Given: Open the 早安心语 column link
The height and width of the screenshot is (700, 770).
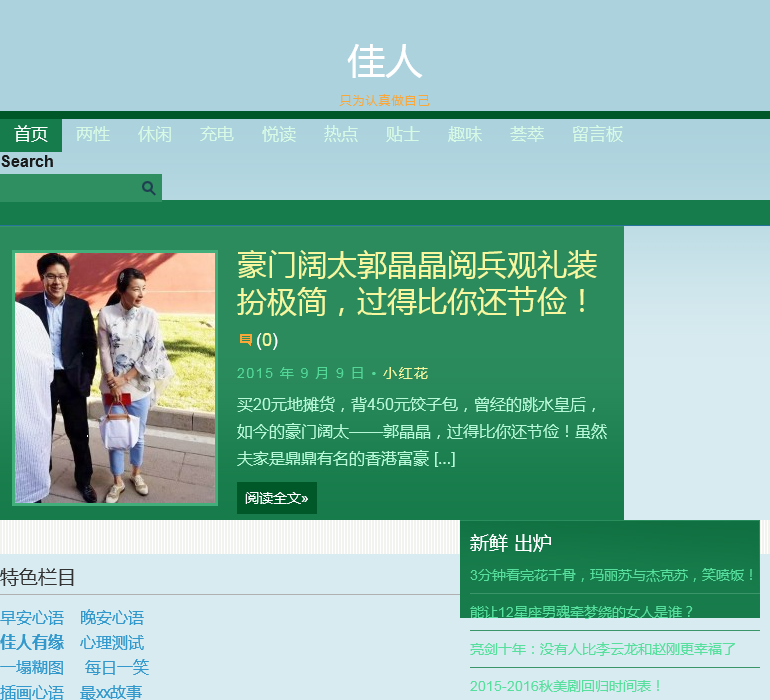Looking at the screenshot, I should click(32, 617).
